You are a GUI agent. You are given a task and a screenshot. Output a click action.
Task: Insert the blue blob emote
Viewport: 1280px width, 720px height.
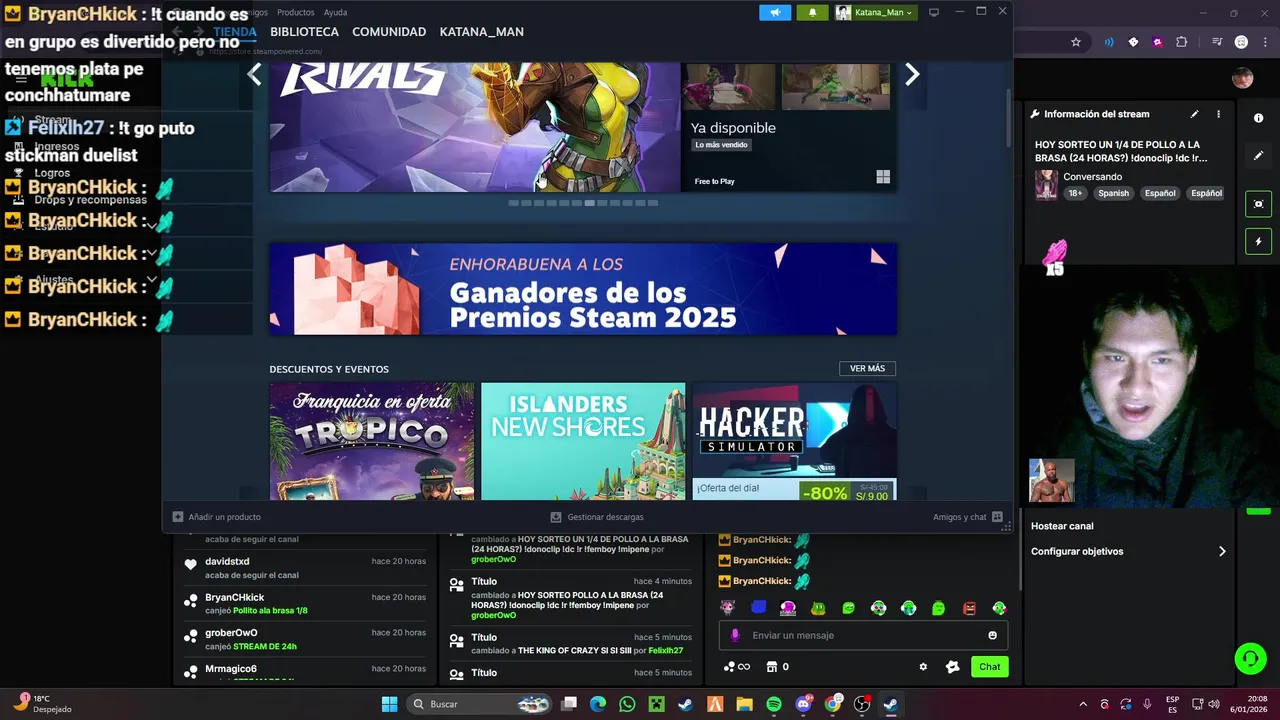coord(758,607)
